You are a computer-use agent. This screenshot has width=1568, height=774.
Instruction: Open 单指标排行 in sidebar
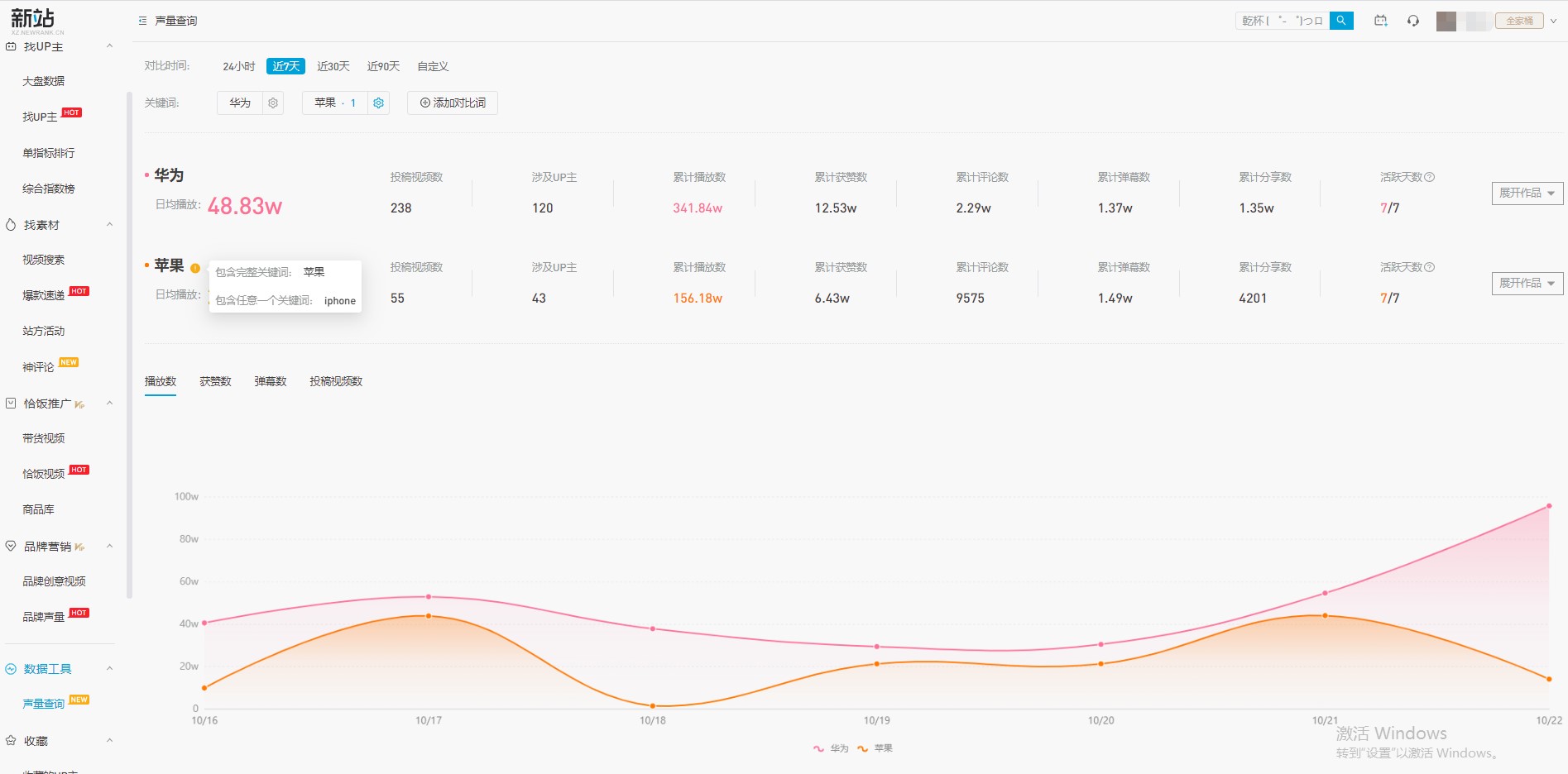49,153
